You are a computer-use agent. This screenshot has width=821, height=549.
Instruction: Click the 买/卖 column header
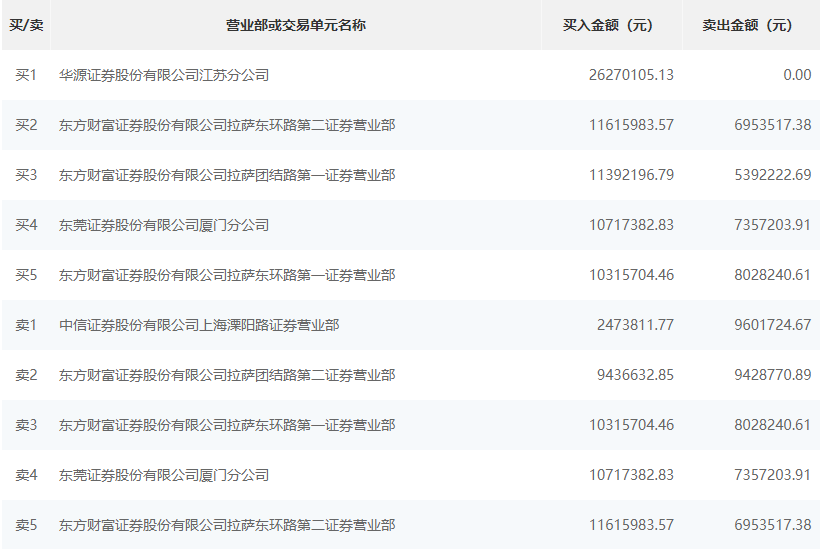26,25
